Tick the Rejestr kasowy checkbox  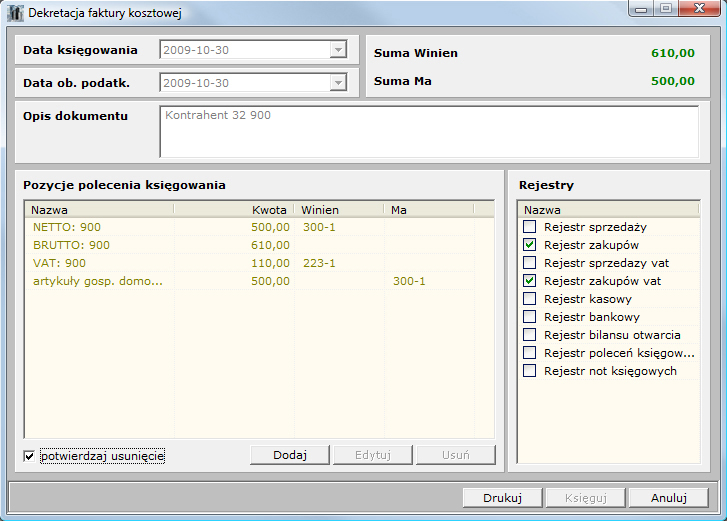point(529,299)
